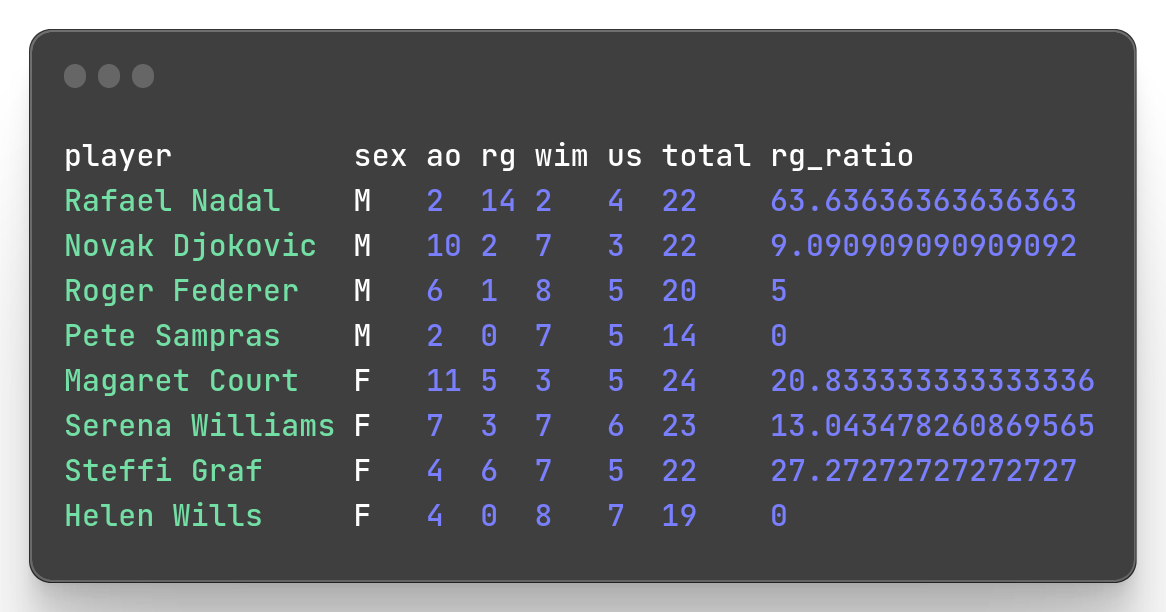Click the rightmost gray window dot
The width and height of the screenshot is (1166, 612).
(143, 76)
